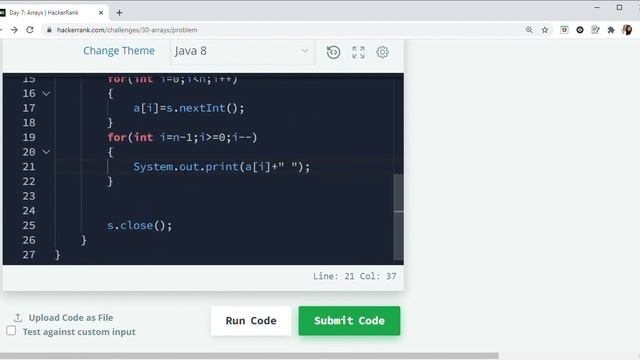Viewport: 640px width, 360px height.
Task: Open the browser zoom magnifier icon
Action: 529,30
